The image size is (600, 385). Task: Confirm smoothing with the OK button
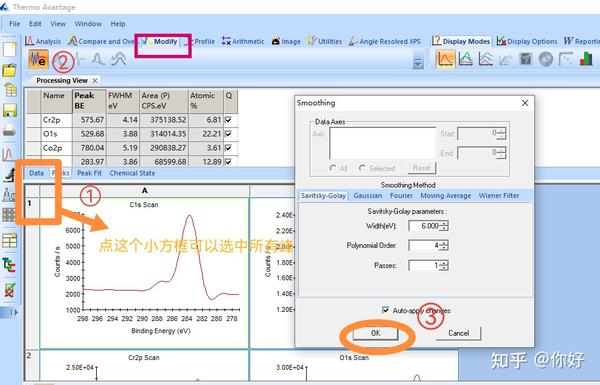pos(375,333)
